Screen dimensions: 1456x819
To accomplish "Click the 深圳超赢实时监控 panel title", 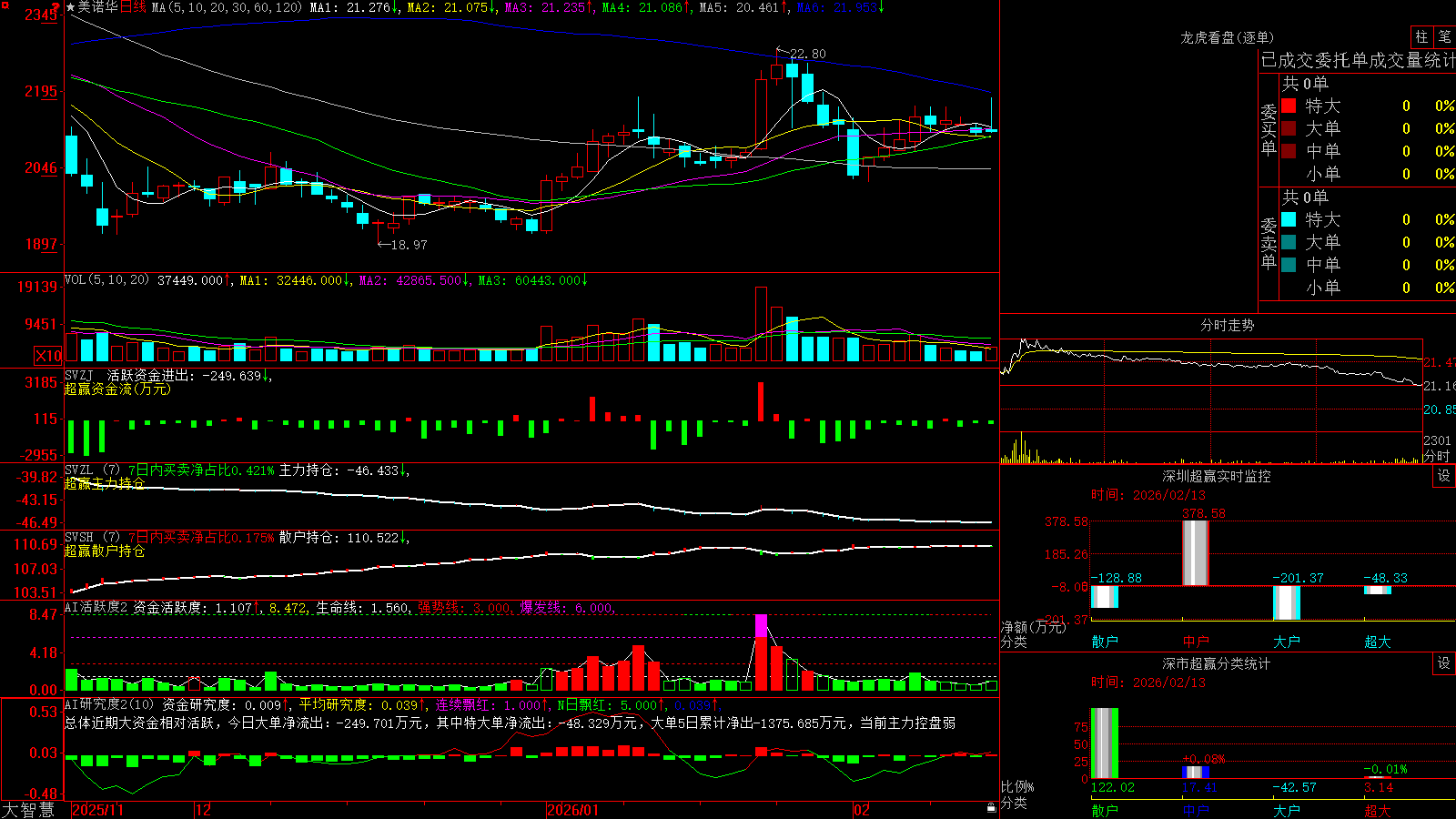I will click(x=1217, y=476).
